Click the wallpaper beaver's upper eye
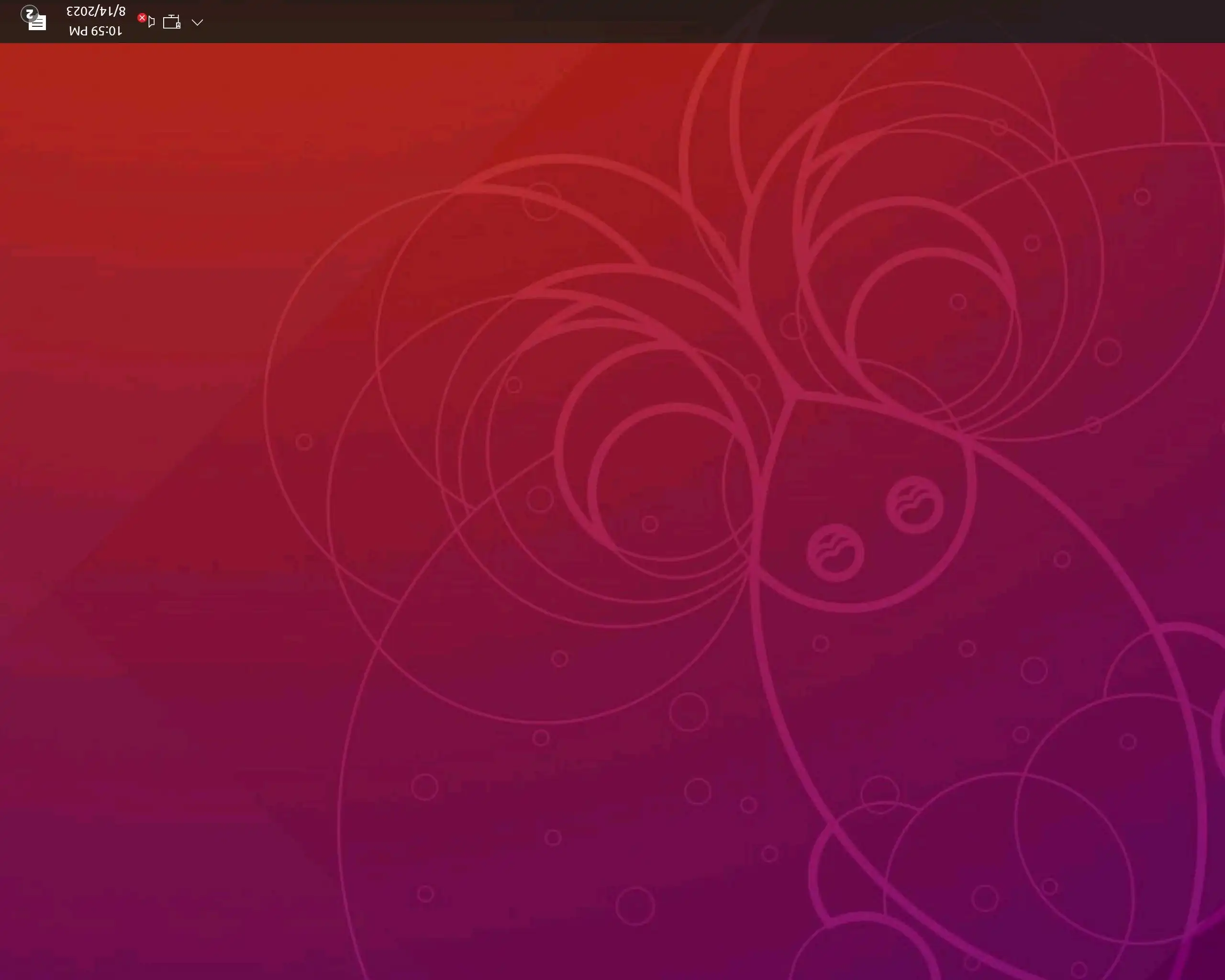Viewport: 1225px width, 980px height. 915,504
